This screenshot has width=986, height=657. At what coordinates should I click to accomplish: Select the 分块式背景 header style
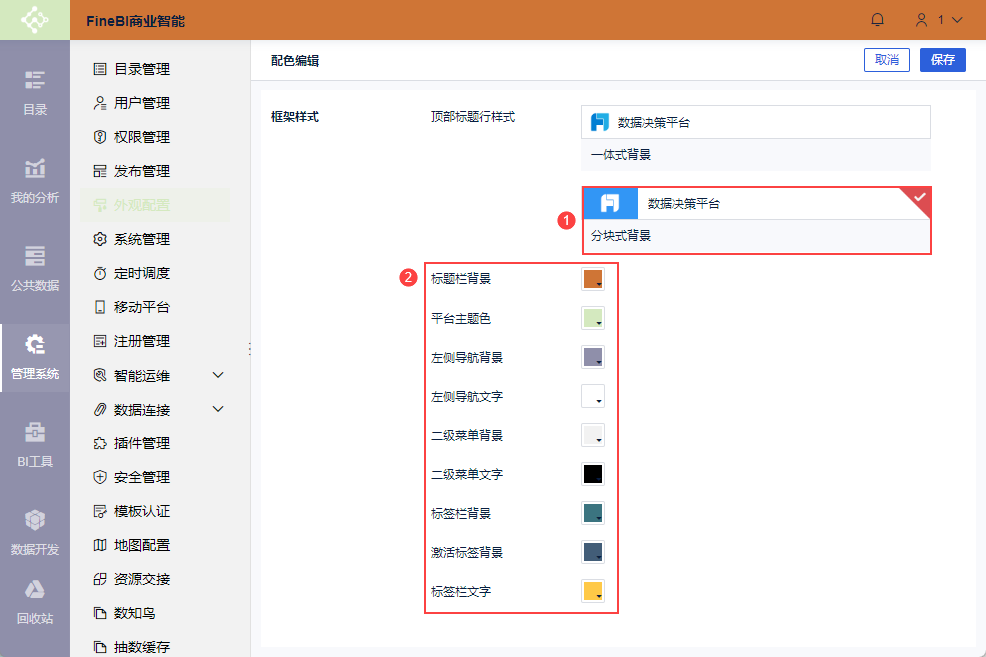[x=756, y=220]
